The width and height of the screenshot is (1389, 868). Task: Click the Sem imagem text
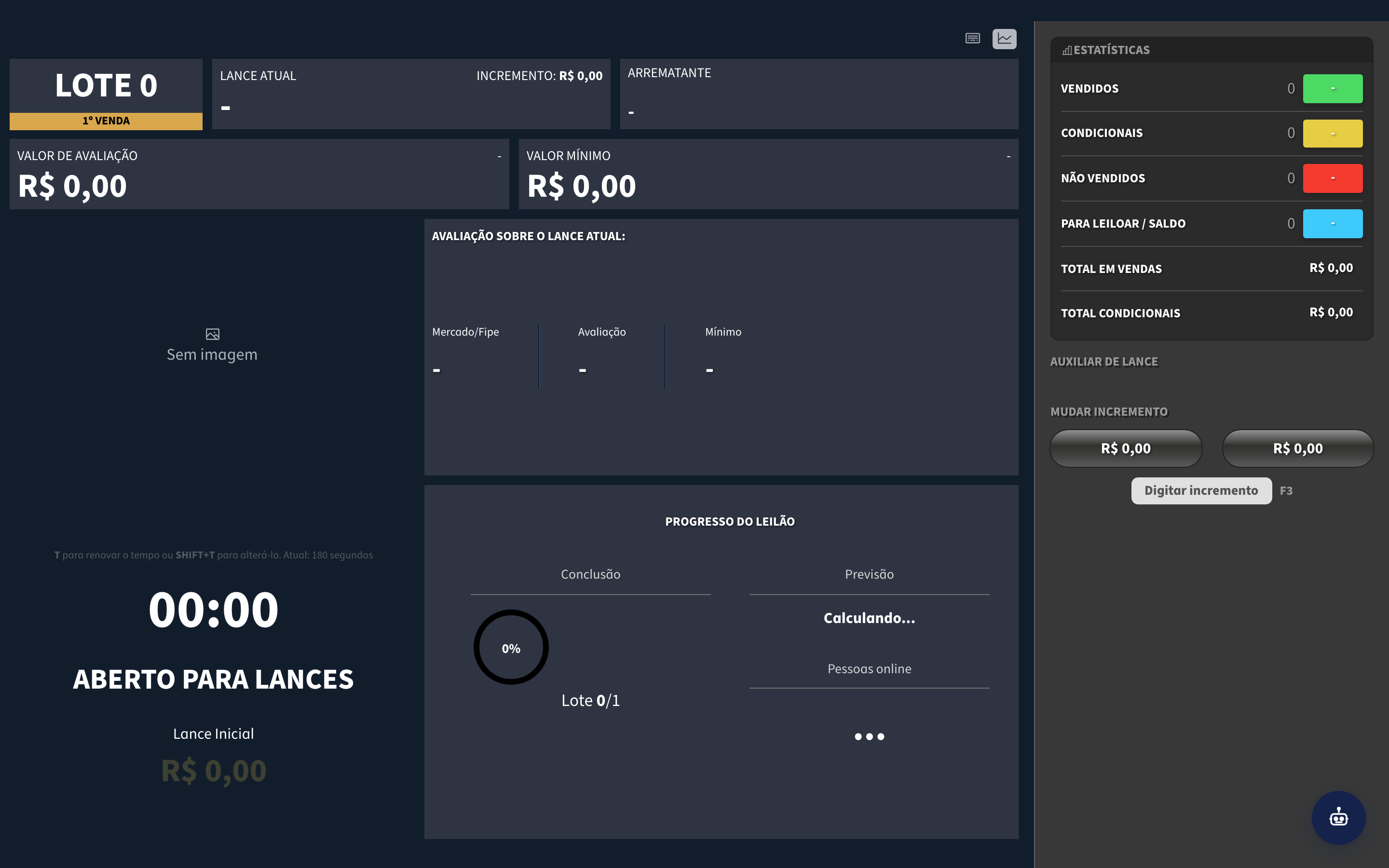pos(212,354)
